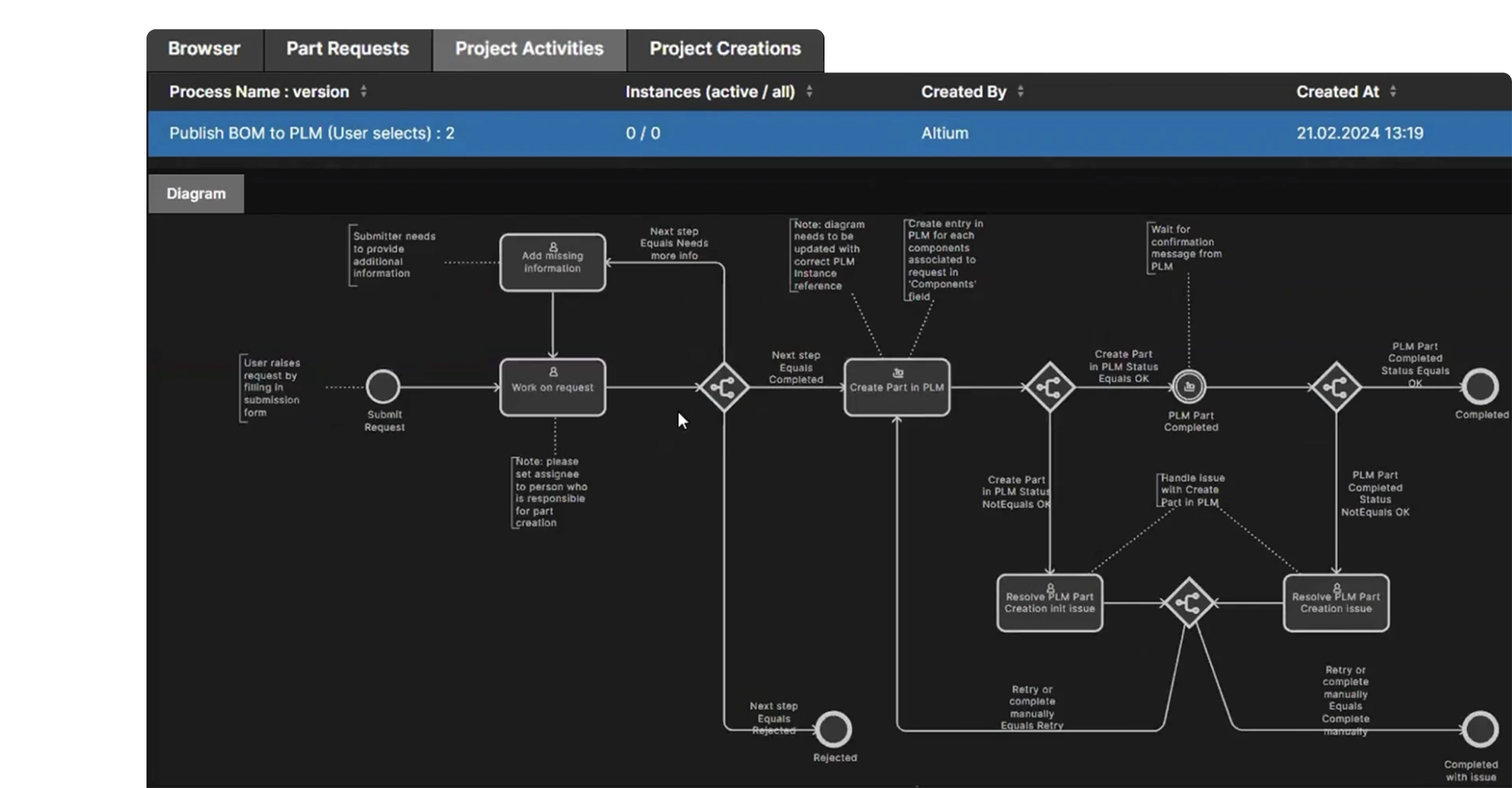This screenshot has height=788, width=1512.
Task: Select the Work on request task box
Action: click(553, 387)
